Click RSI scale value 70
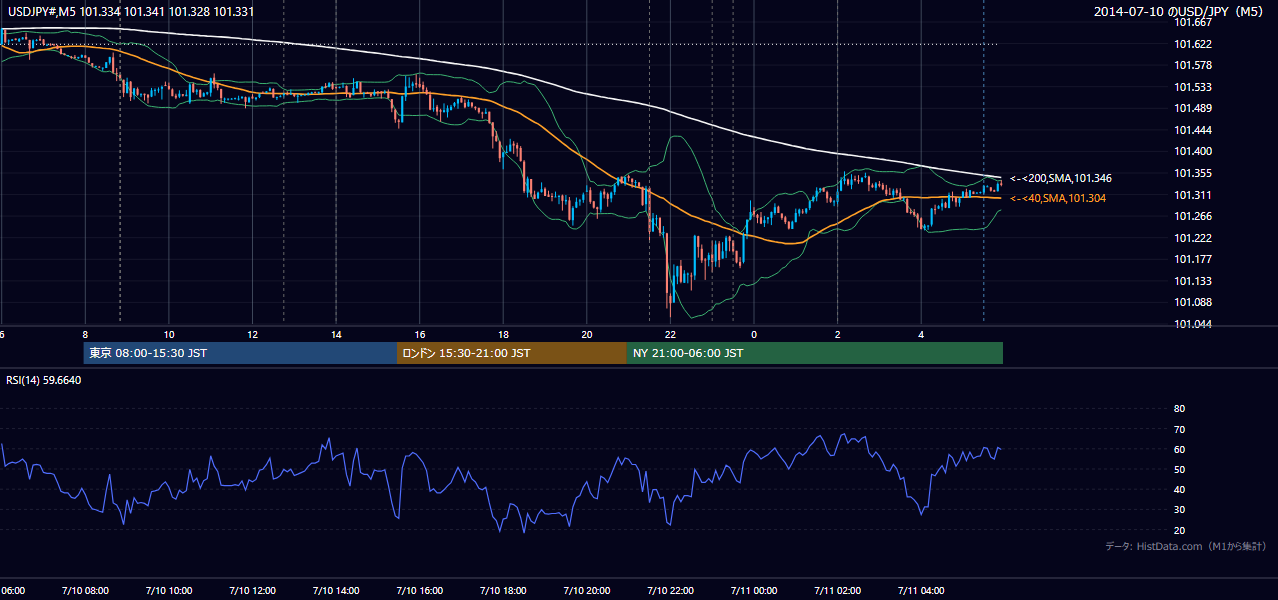Screen dimensions: 1278x600 tap(1179, 429)
